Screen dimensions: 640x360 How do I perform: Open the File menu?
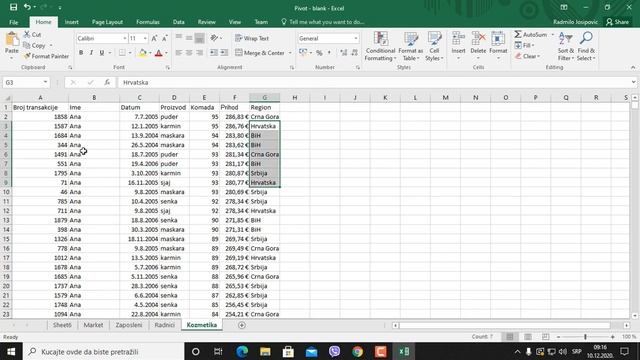(x=13, y=22)
